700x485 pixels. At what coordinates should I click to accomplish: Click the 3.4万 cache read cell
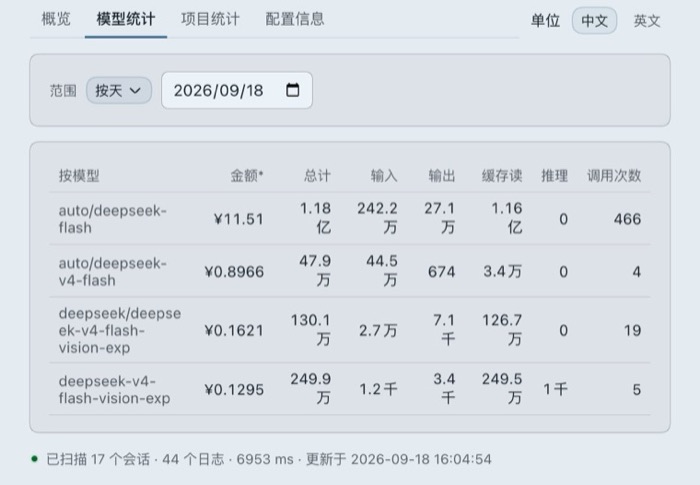click(503, 272)
